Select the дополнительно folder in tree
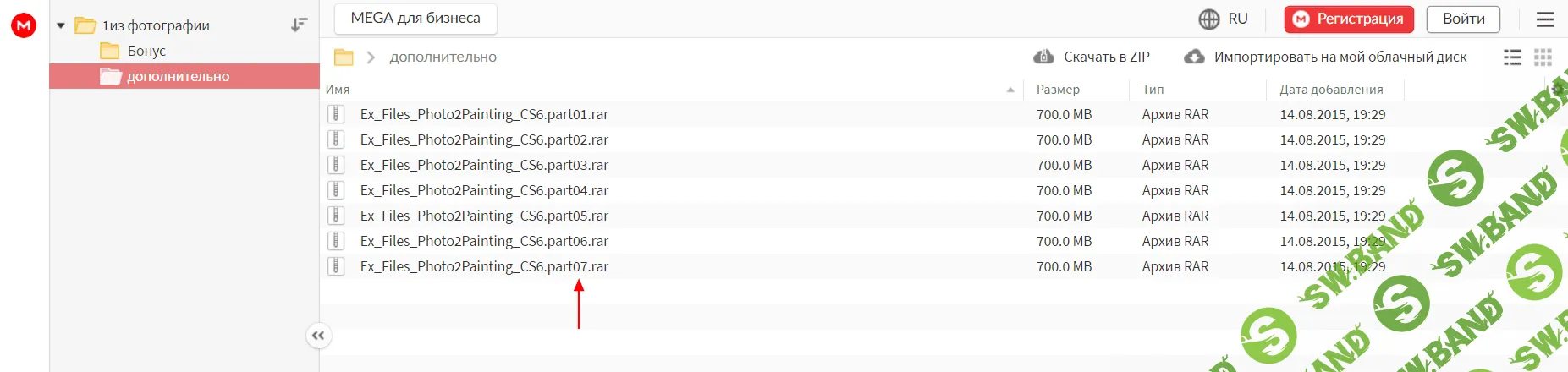Viewport: 1568px width, 372px height. [x=178, y=76]
